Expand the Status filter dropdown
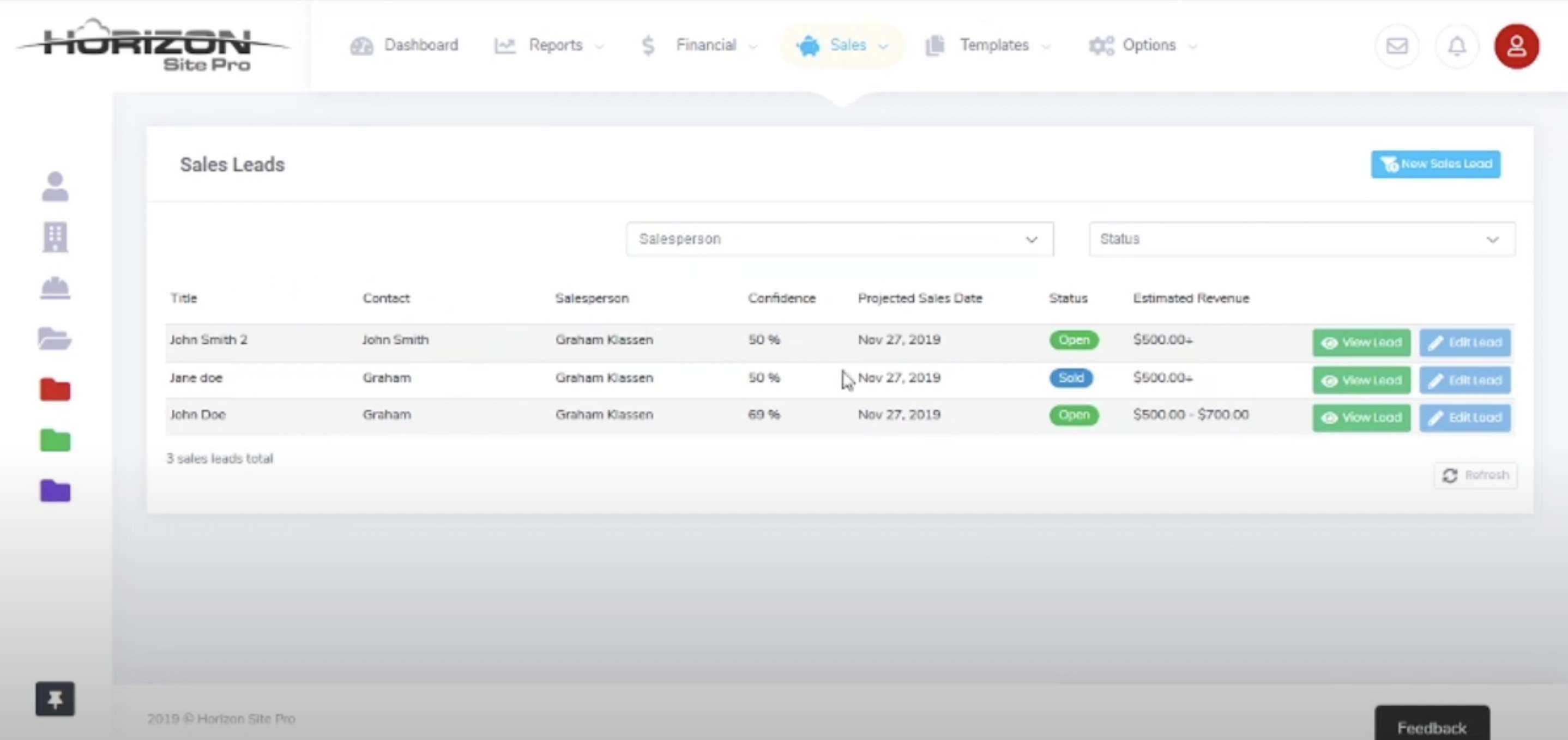1568x740 pixels. [1301, 239]
